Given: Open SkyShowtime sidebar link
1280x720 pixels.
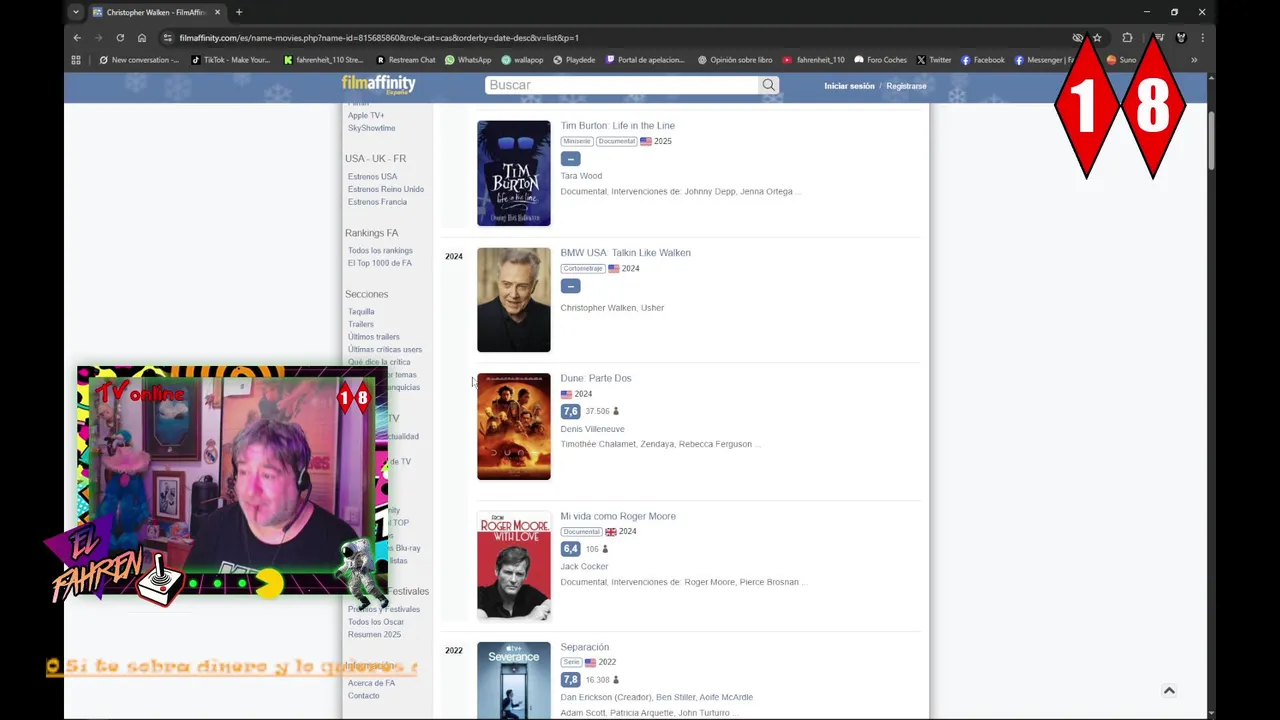Looking at the screenshot, I should click(x=371, y=128).
